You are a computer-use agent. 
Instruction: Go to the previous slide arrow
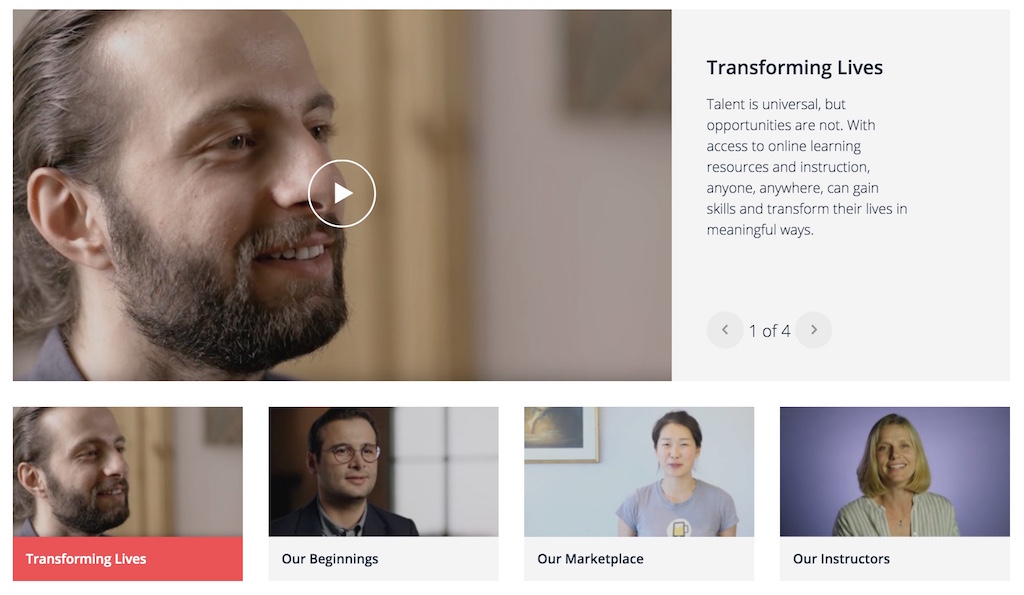tap(725, 330)
